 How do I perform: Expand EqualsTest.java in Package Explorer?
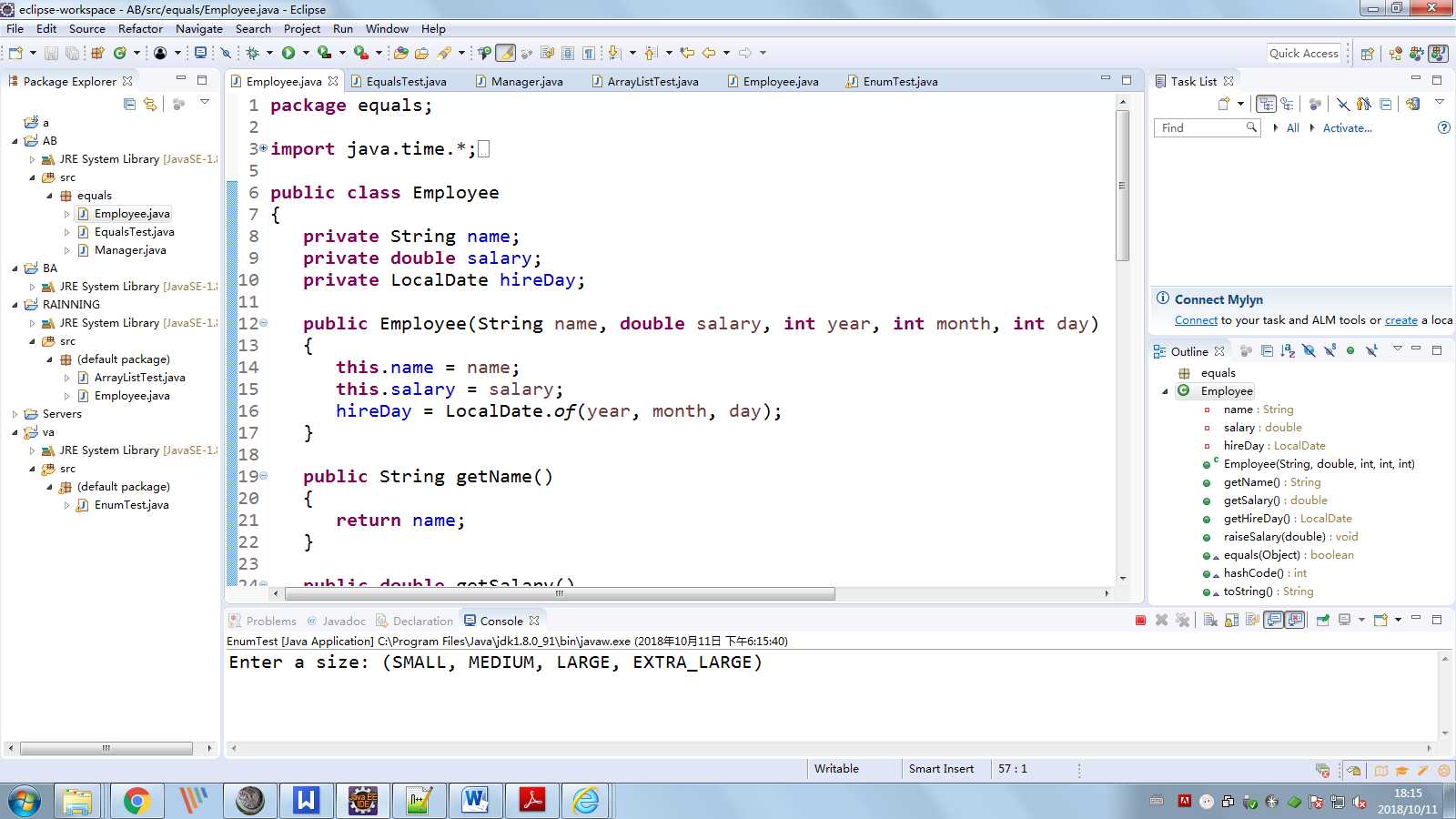66,232
